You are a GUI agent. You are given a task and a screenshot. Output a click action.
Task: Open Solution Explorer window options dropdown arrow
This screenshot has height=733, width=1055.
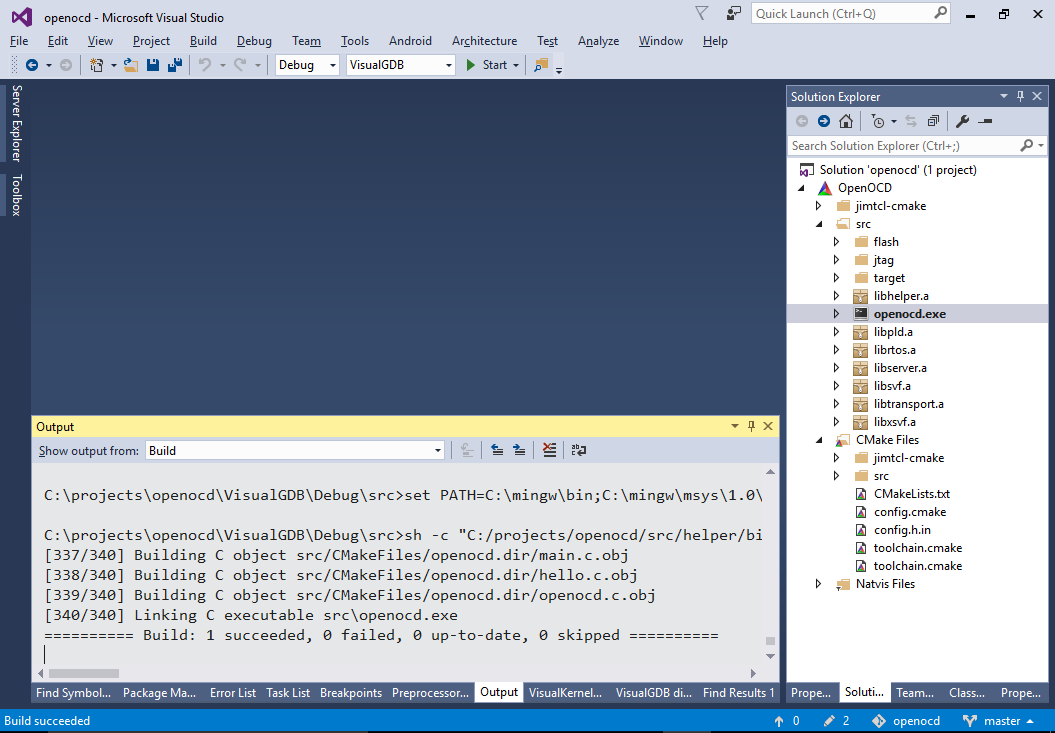[x=1004, y=96]
